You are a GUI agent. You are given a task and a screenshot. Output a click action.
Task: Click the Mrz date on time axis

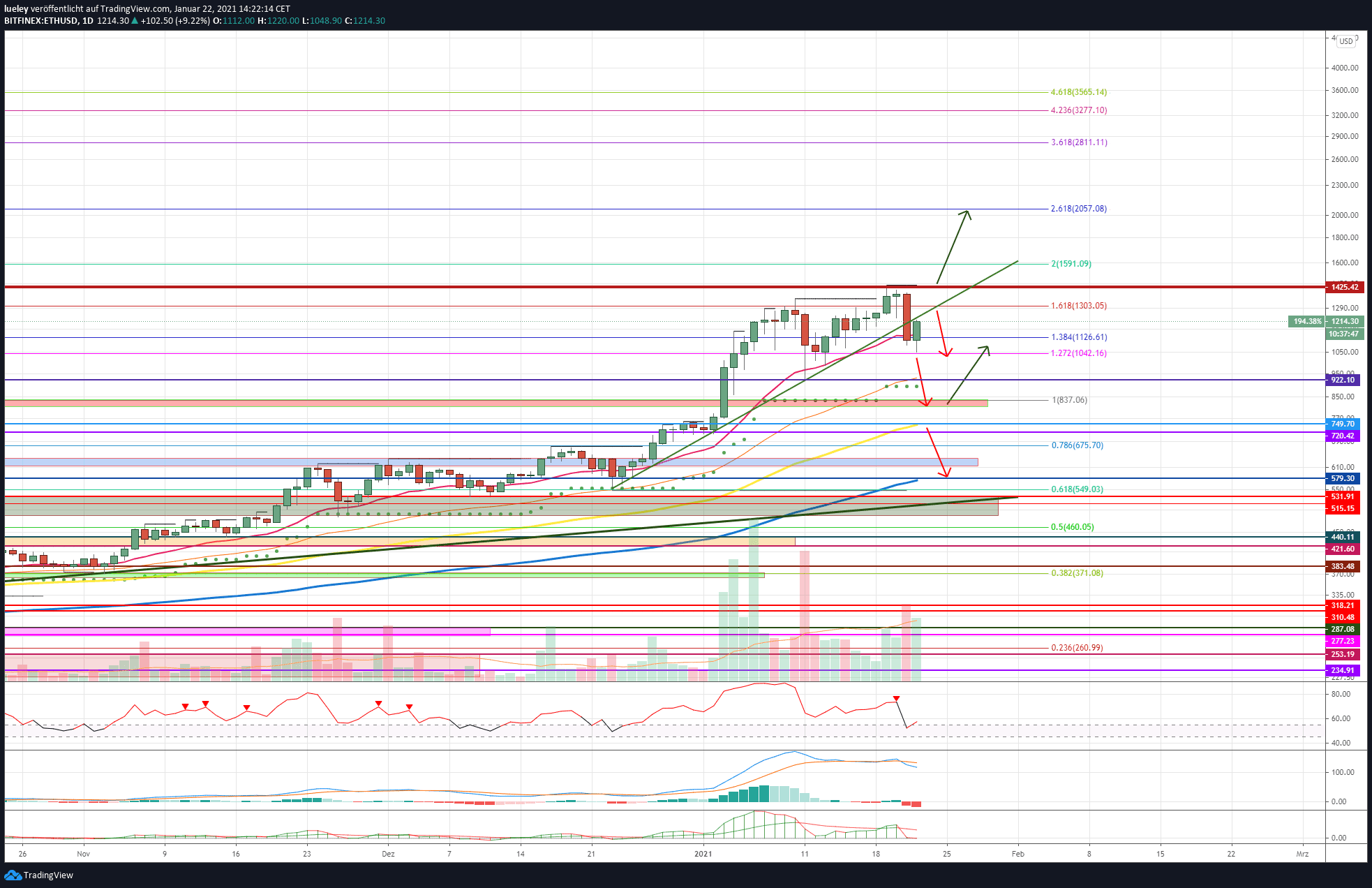pos(1302,854)
